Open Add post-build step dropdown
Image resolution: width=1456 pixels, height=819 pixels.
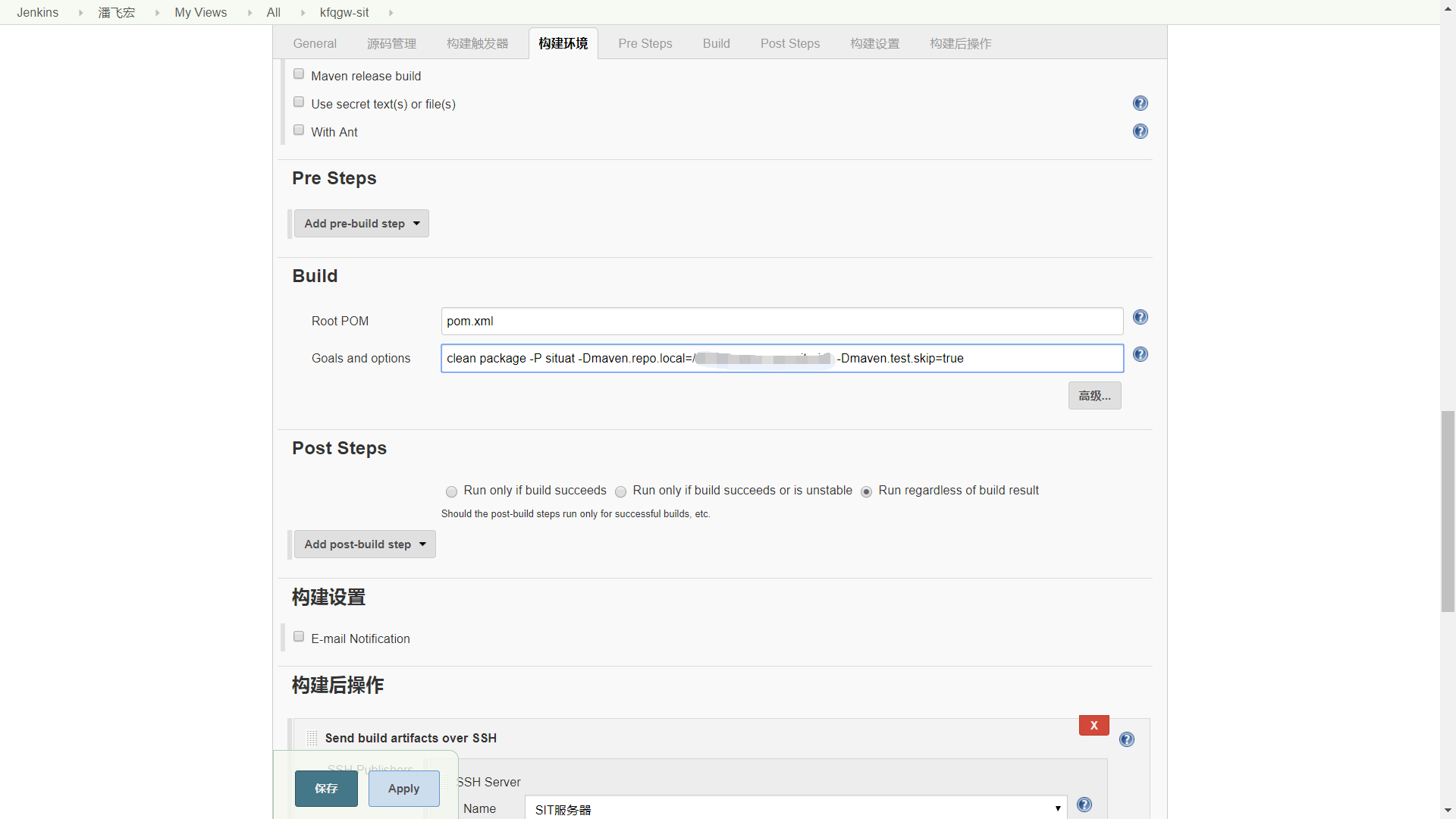pyautogui.click(x=365, y=544)
